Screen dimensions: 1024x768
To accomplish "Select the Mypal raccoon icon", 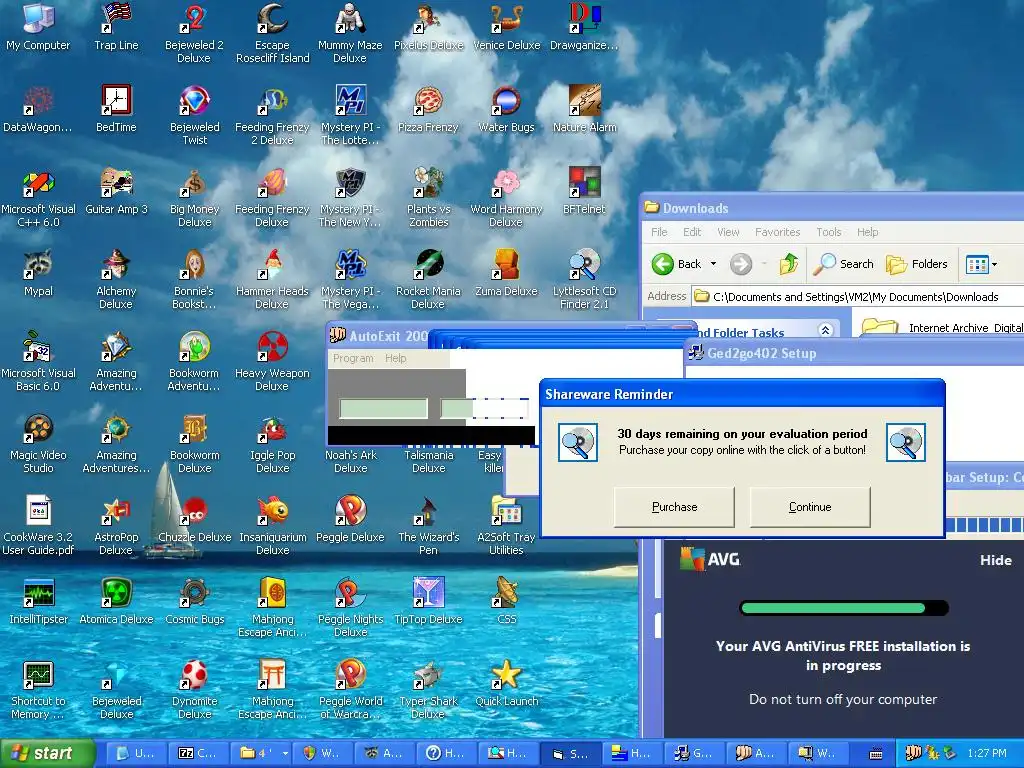I will click(x=38, y=274).
